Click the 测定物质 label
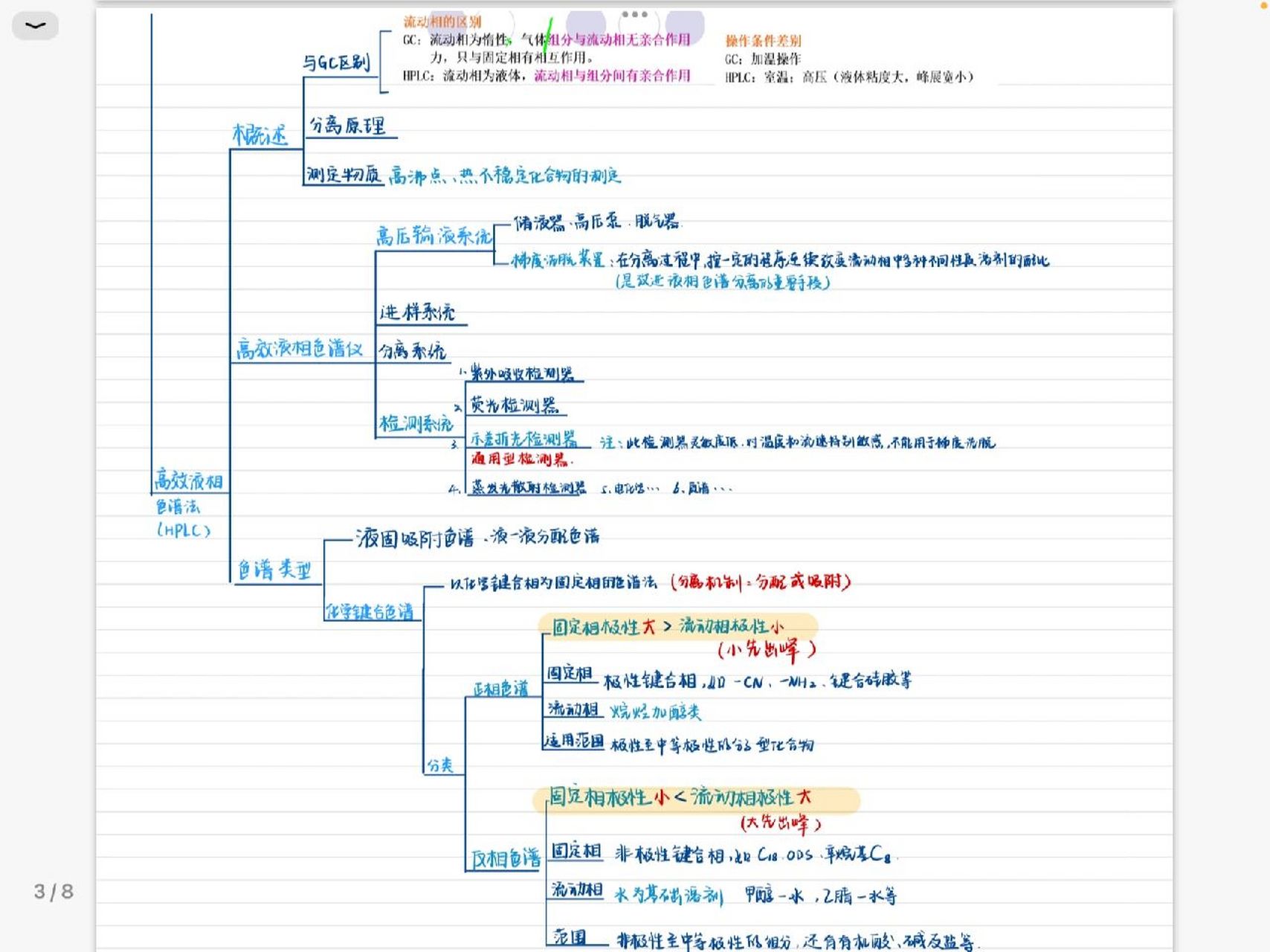Image resolution: width=1270 pixels, height=952 pixels. pos(344,175)
